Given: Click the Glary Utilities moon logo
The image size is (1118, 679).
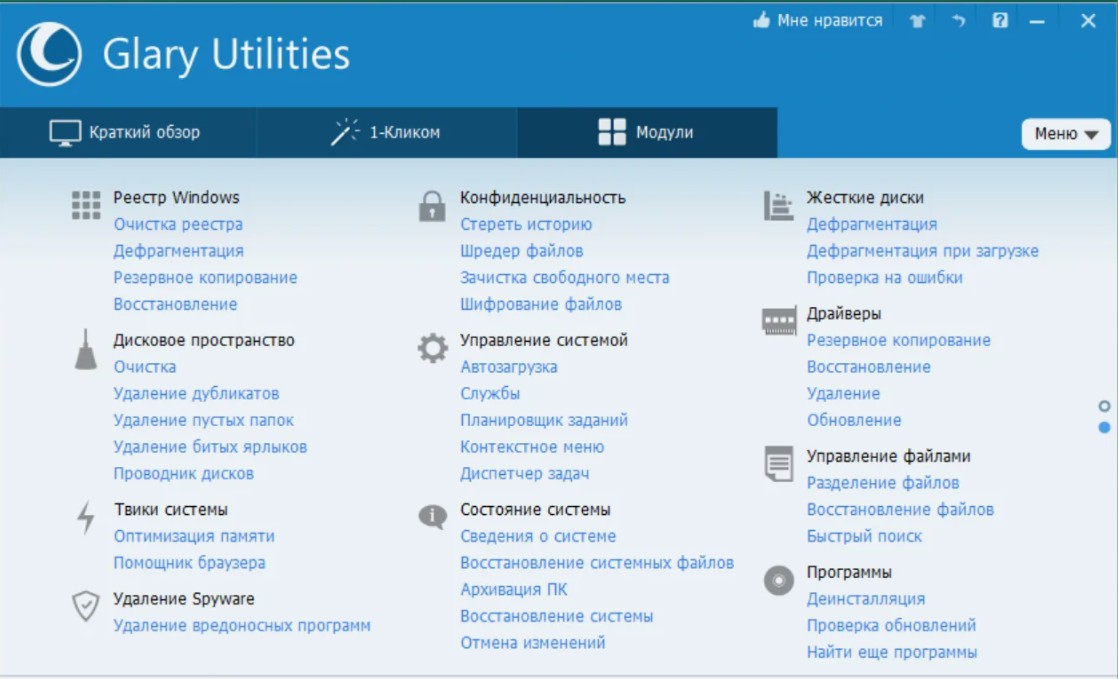Looking at the screenshot, I should click(x=50, y=53).
